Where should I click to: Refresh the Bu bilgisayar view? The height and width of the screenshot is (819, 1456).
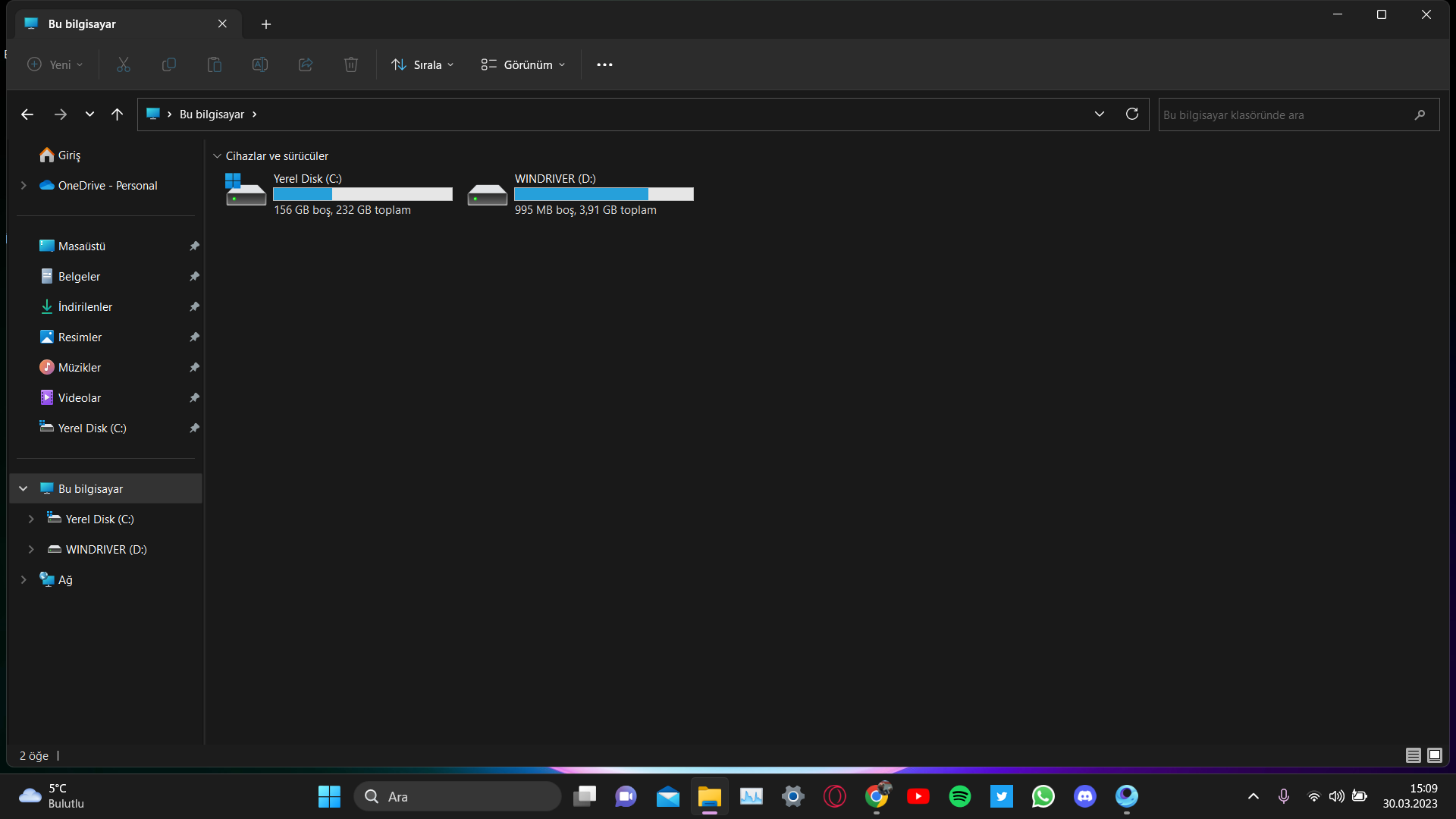1132,115
